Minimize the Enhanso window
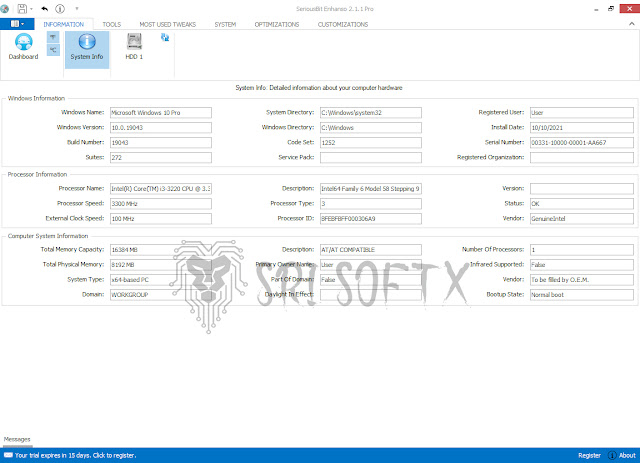 (596, 9)
